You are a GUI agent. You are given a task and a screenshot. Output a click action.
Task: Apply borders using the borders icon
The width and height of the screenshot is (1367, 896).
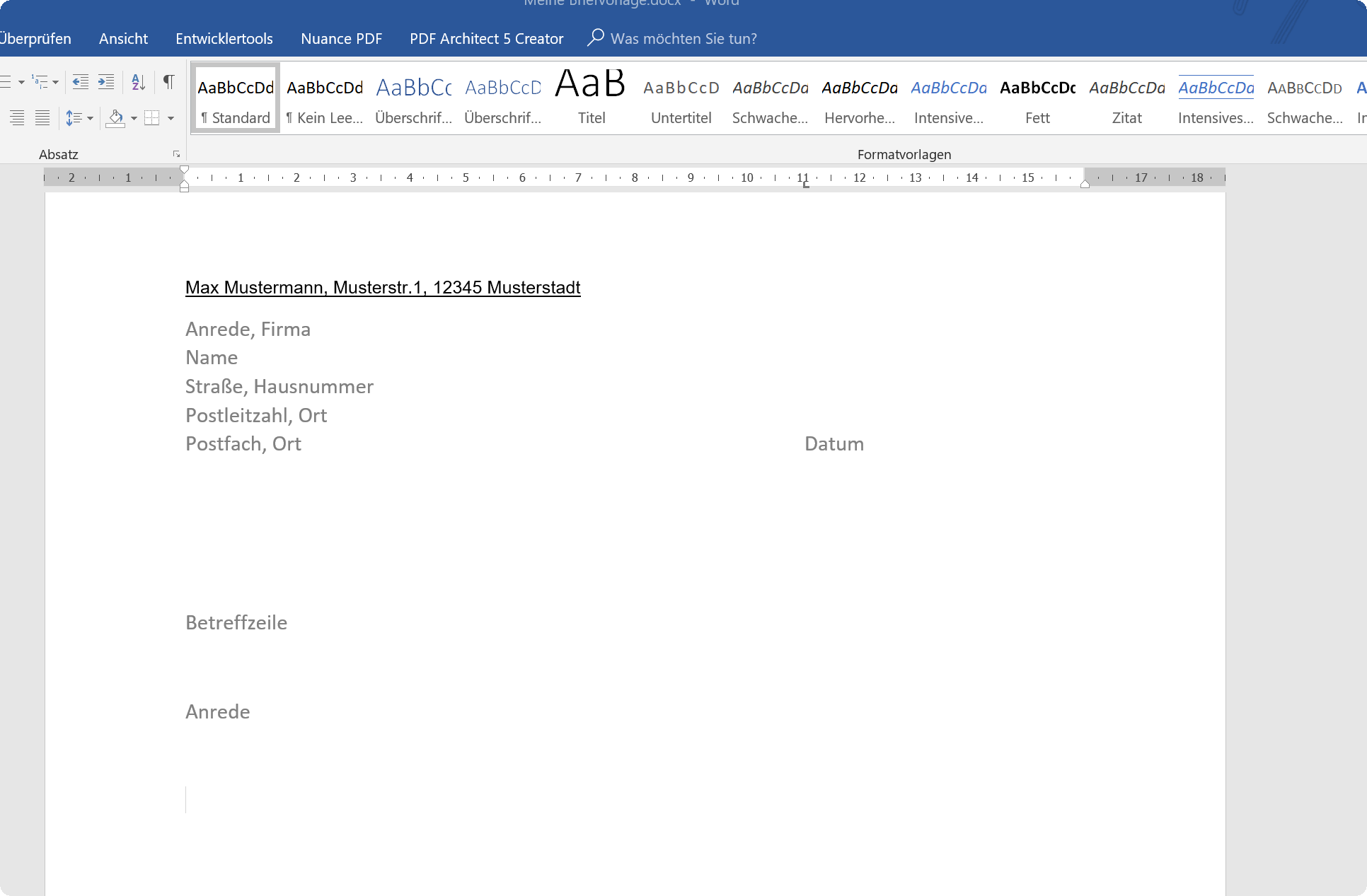coord(151,118)
